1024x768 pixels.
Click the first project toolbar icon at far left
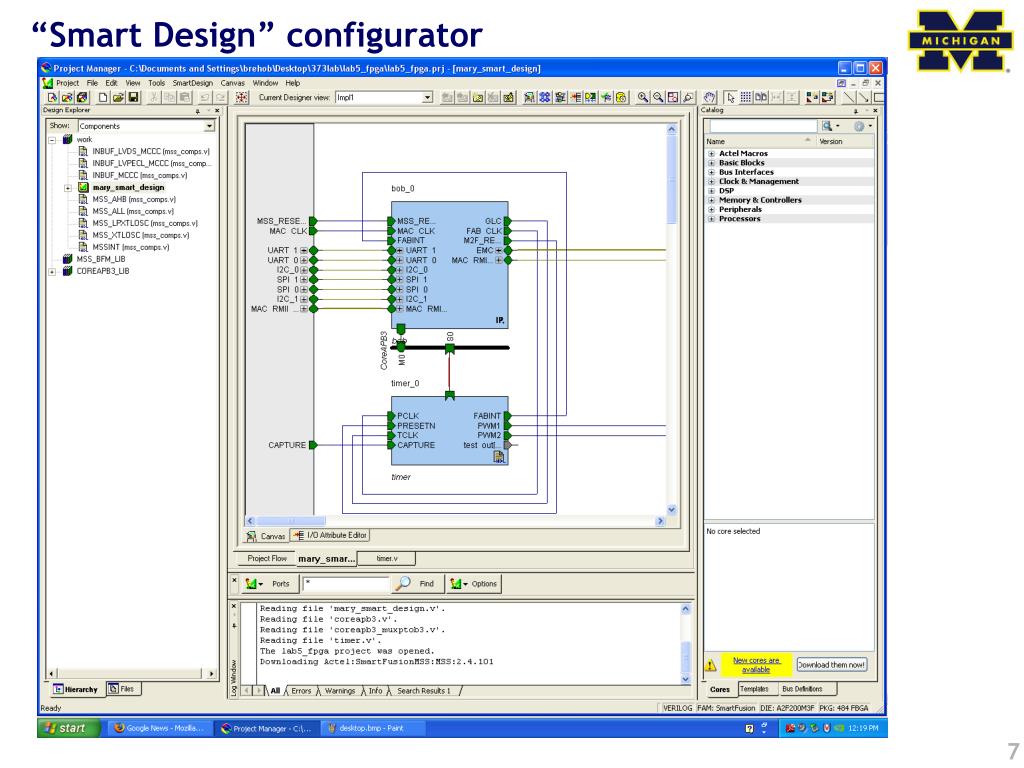[x=52, y=97]
